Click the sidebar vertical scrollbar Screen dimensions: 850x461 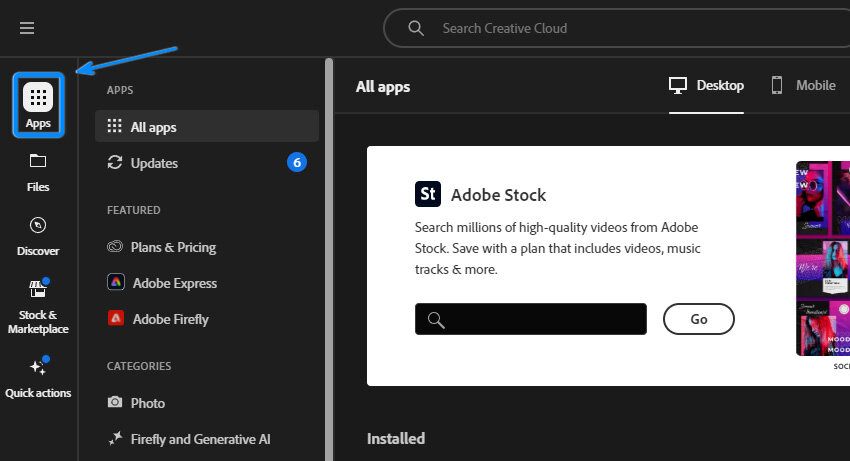(329, 259)
